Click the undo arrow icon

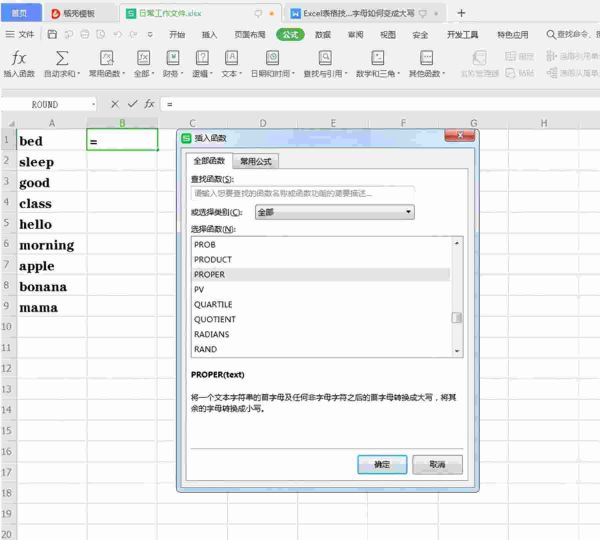click(117, 34)
